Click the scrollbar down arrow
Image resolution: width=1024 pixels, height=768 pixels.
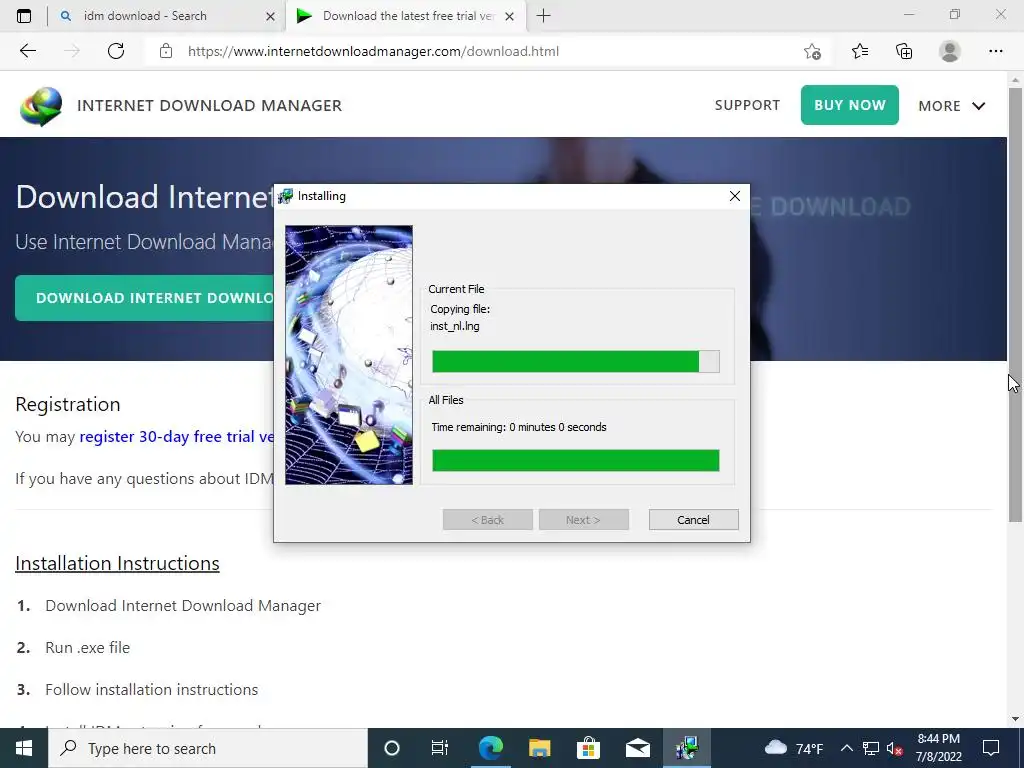(1016, 720)
